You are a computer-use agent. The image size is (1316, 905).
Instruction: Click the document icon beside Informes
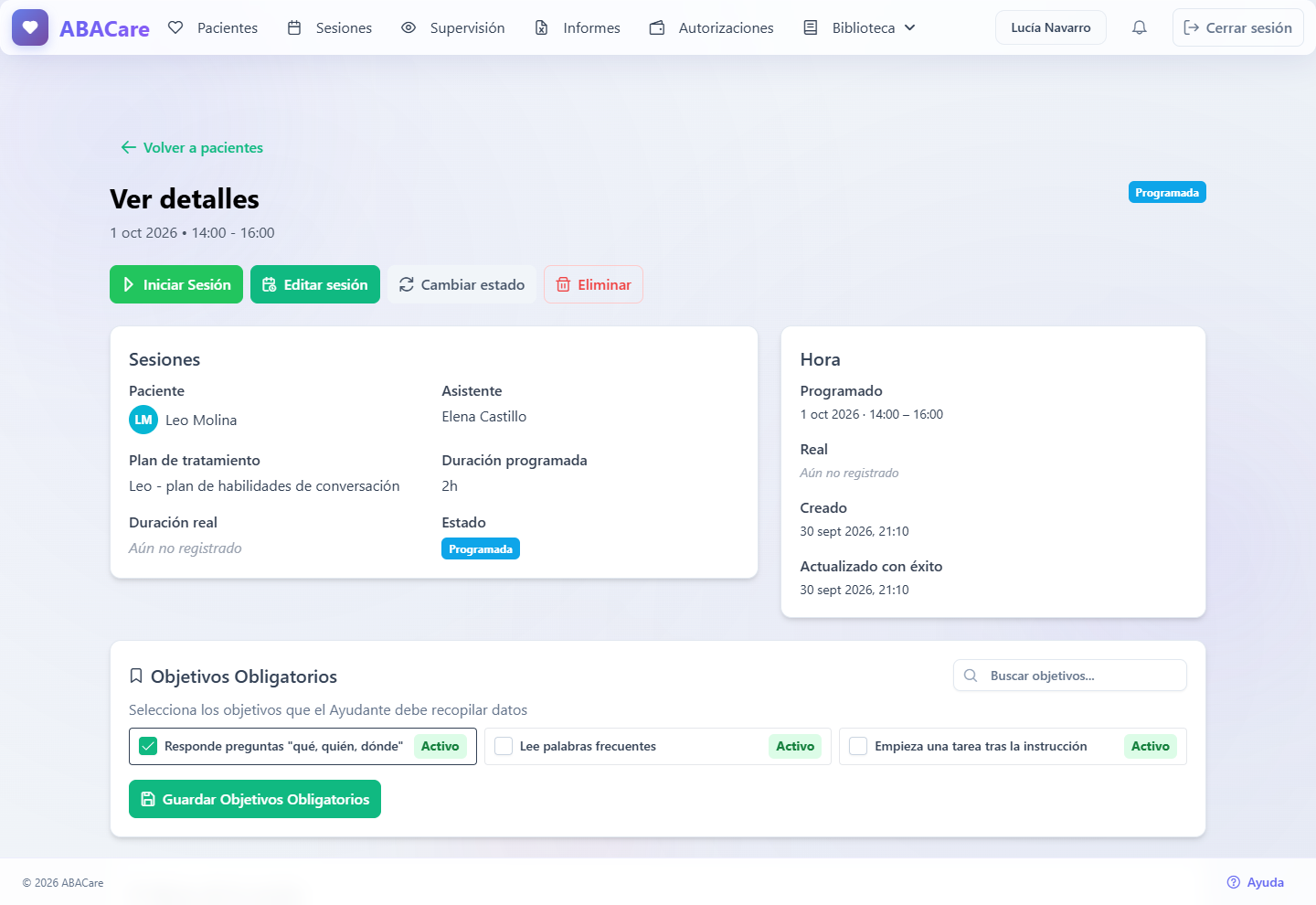(542, 27)
